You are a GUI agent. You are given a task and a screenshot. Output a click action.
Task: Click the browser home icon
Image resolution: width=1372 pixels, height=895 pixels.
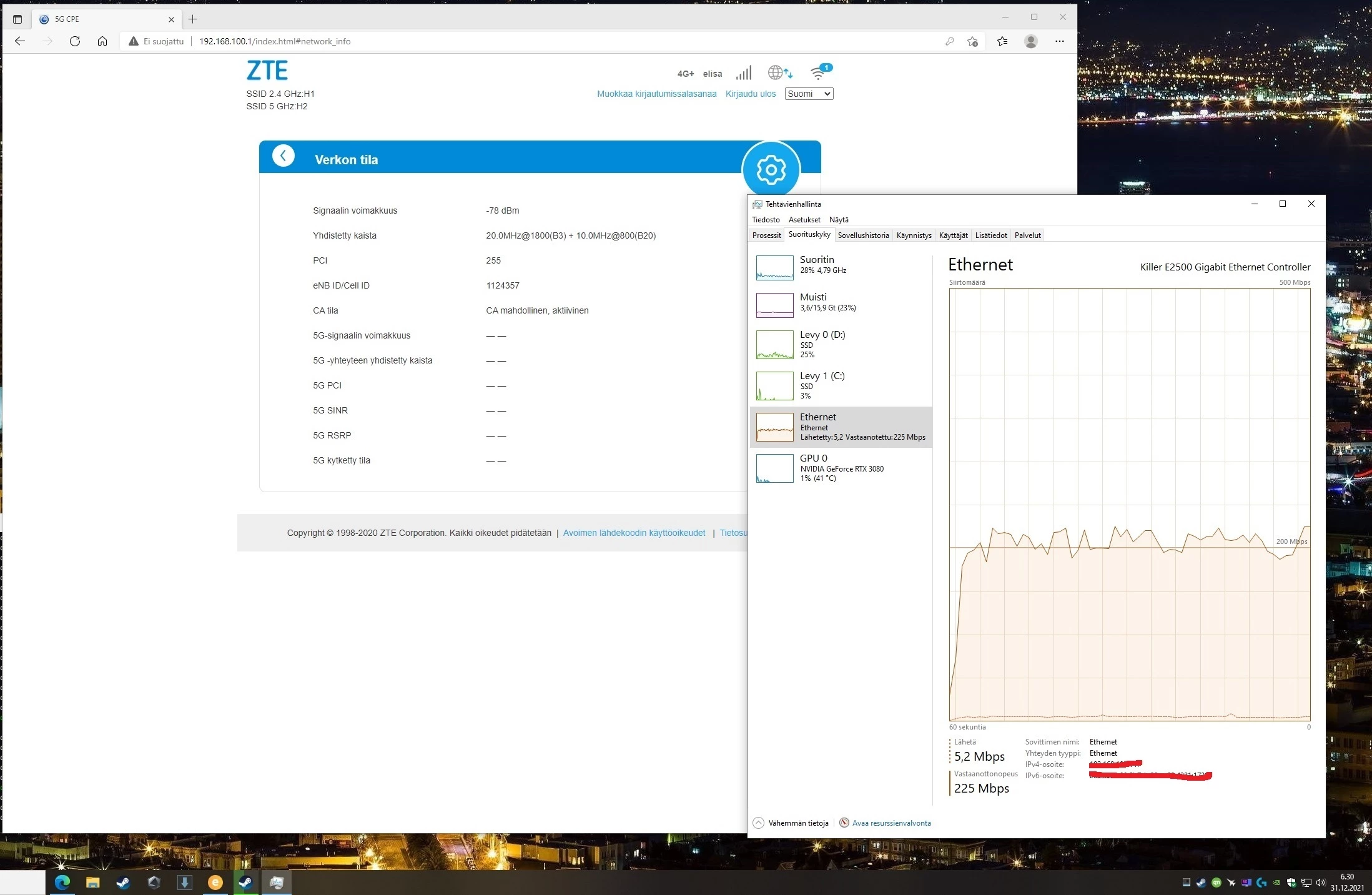(102, 41)
